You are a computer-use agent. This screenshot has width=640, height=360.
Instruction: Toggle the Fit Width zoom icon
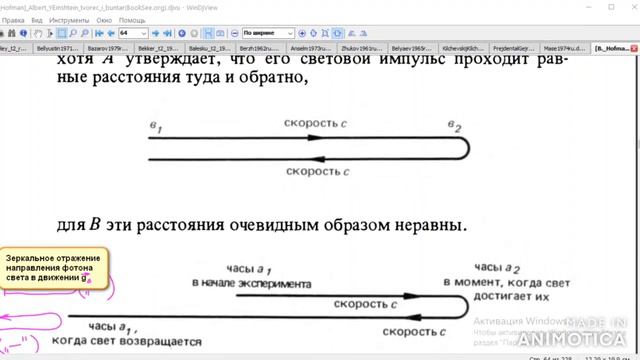[x=337, y=33]
